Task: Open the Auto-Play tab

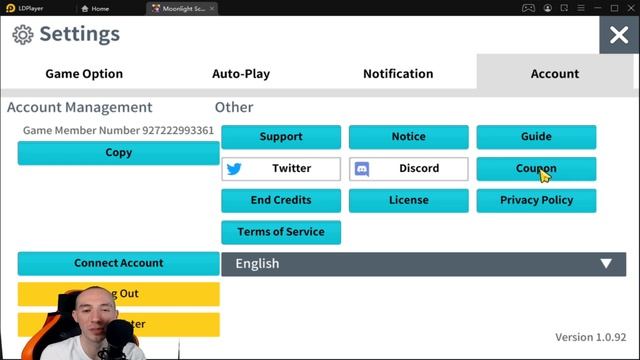Action: coord(241,74)
